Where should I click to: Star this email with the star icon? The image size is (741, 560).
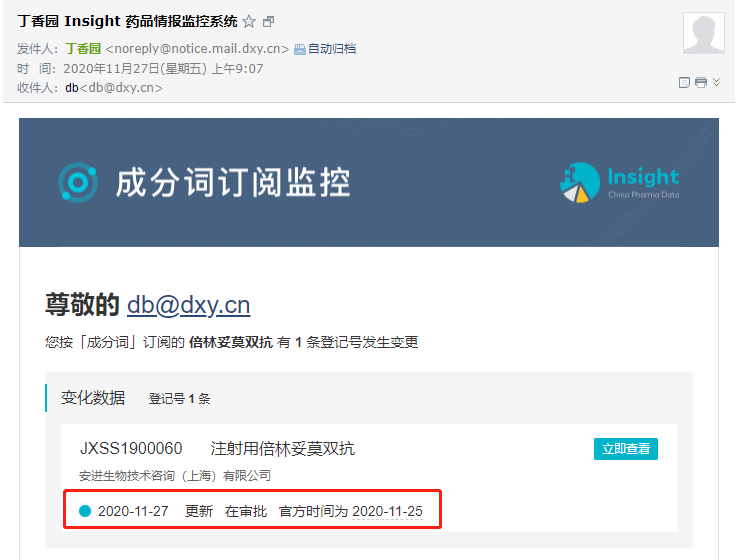249,22
